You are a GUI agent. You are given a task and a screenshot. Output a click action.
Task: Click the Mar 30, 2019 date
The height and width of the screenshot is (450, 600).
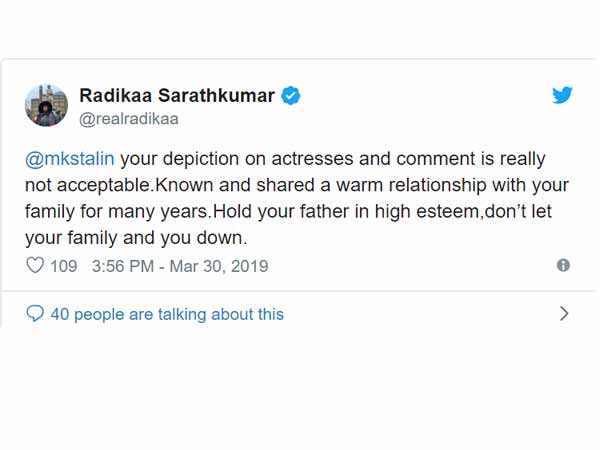click(220, 267)
